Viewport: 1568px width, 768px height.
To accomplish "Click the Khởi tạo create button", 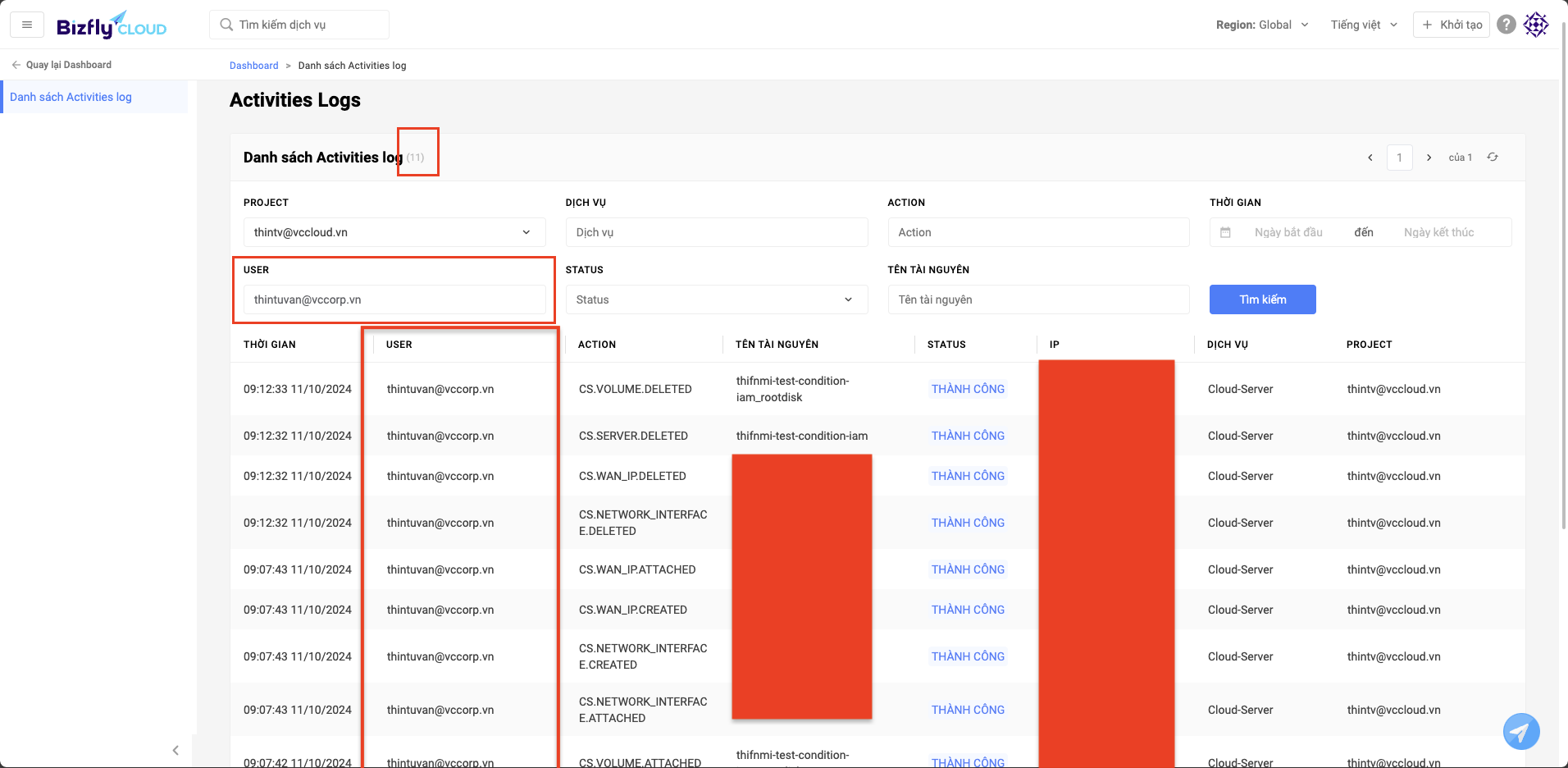I will [1451, 25].
